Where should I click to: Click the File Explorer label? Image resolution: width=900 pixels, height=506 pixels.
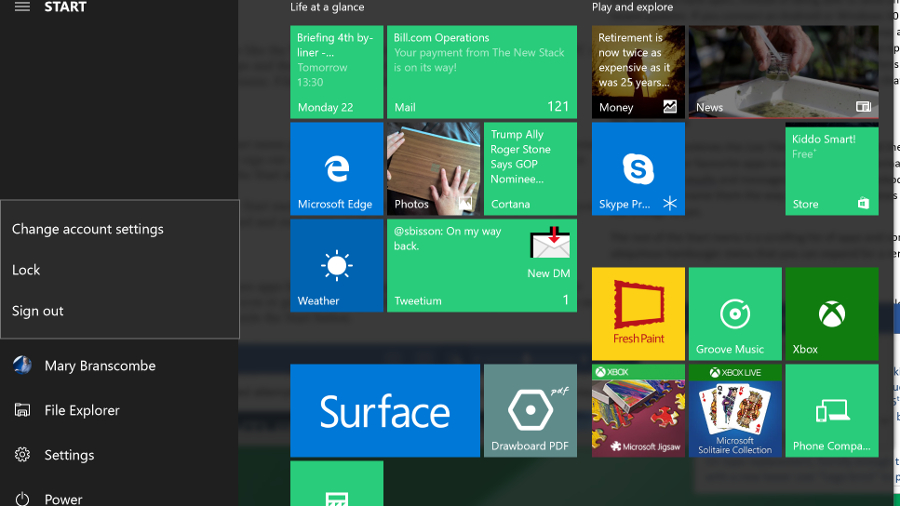tap(82, 410)
